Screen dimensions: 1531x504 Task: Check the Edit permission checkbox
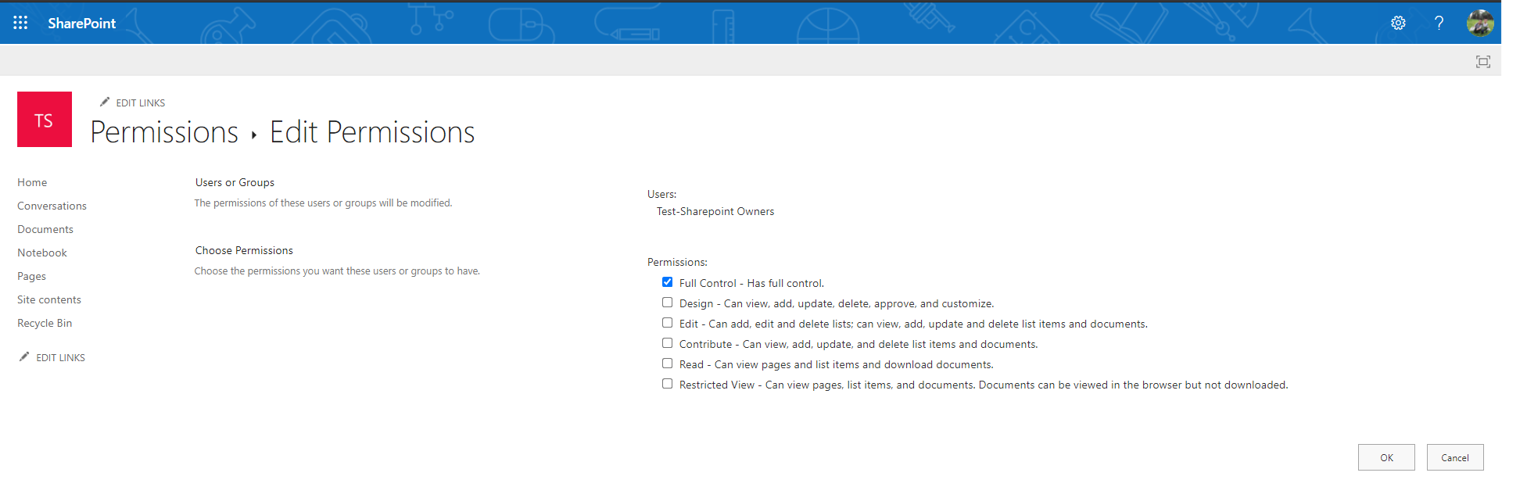[667, 323]
